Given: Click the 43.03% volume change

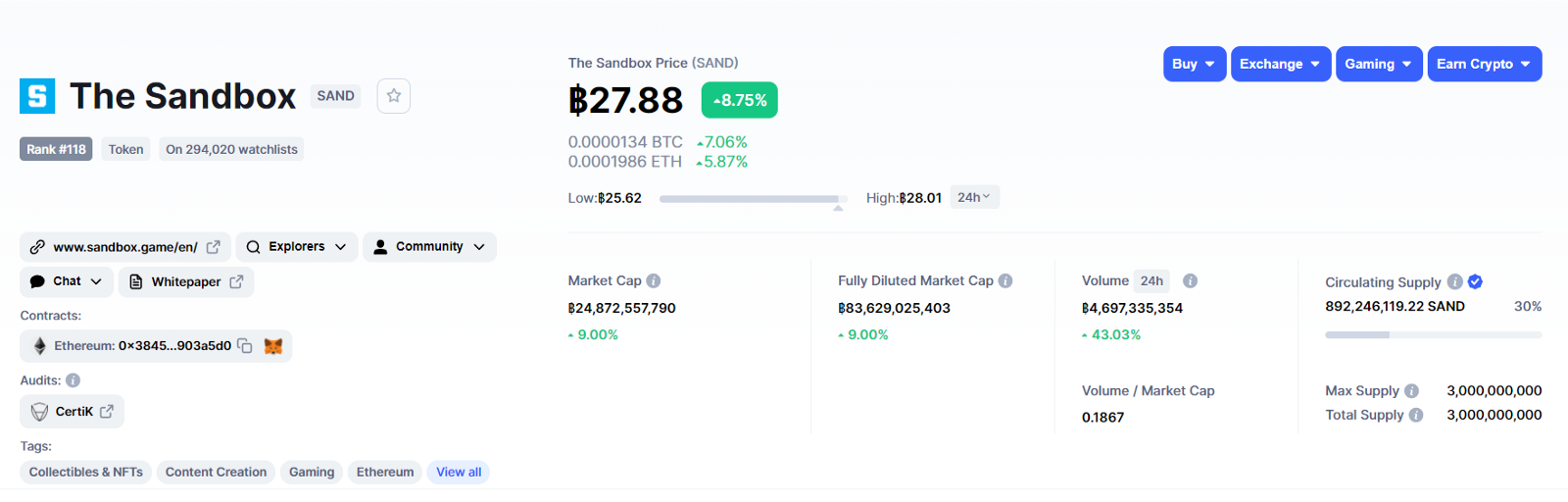Looking at the screenshot, I should 1111,334.
